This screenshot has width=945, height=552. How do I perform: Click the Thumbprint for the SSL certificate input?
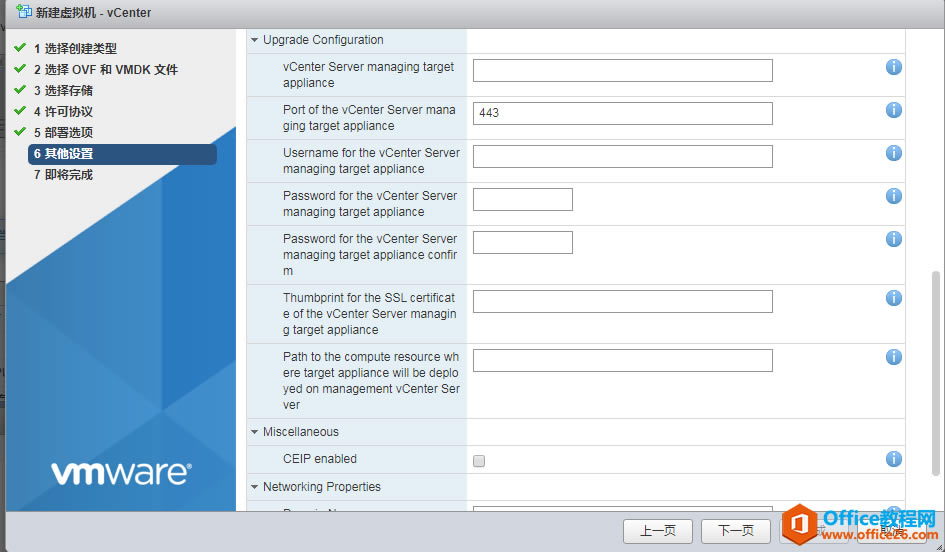point(623,301)
